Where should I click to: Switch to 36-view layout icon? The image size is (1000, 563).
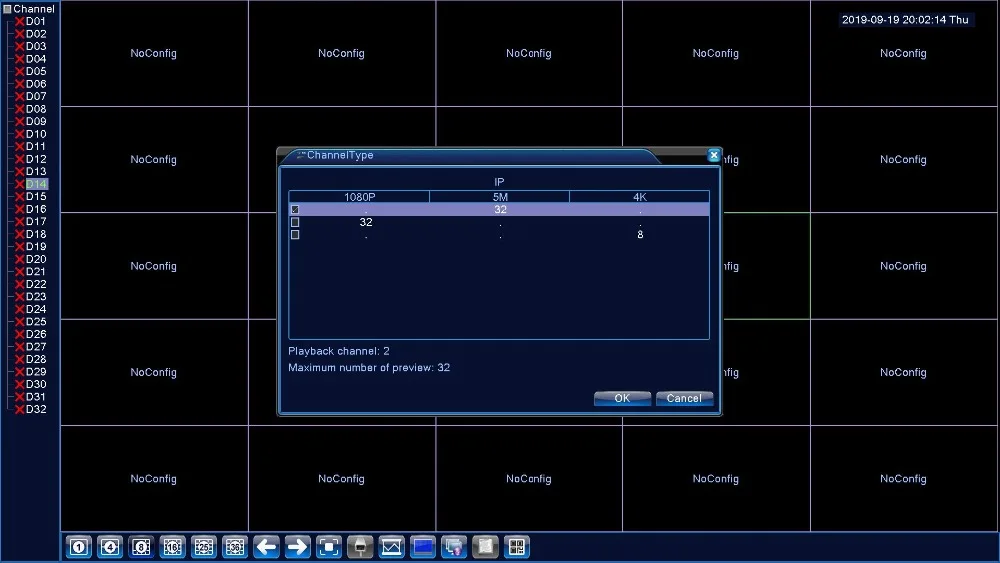(235, 547)
